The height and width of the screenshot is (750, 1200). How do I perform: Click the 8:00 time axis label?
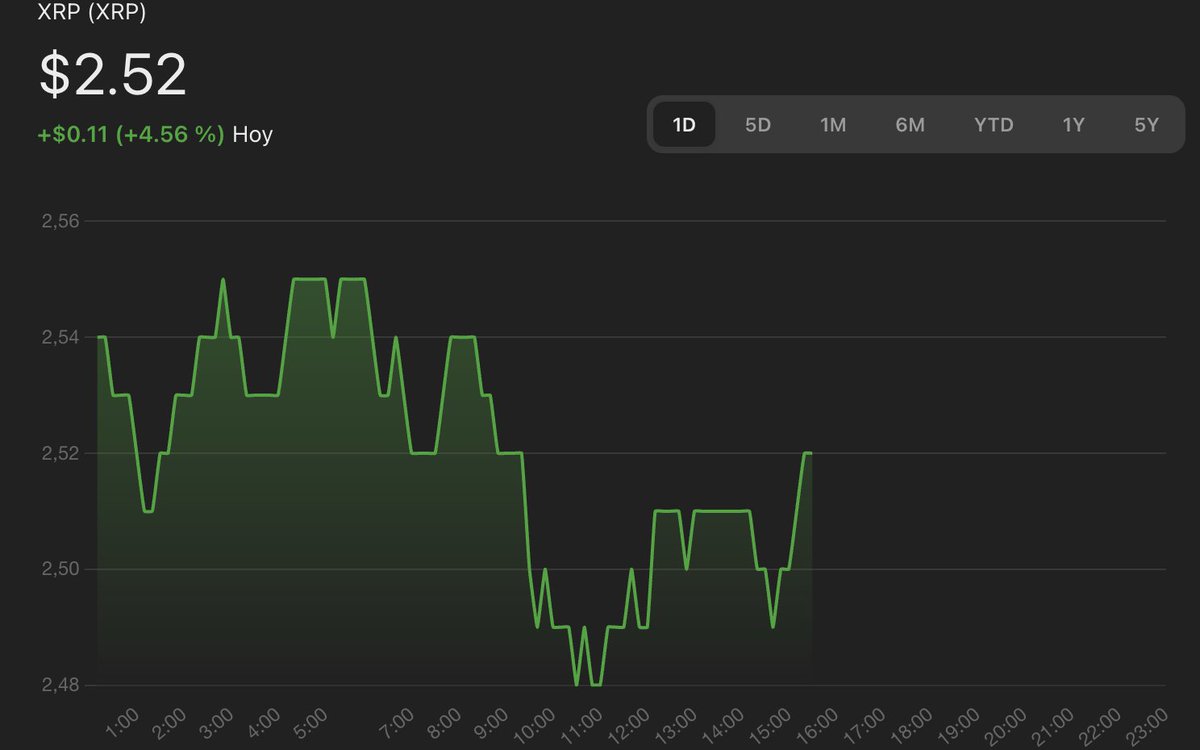pos(445,722)
